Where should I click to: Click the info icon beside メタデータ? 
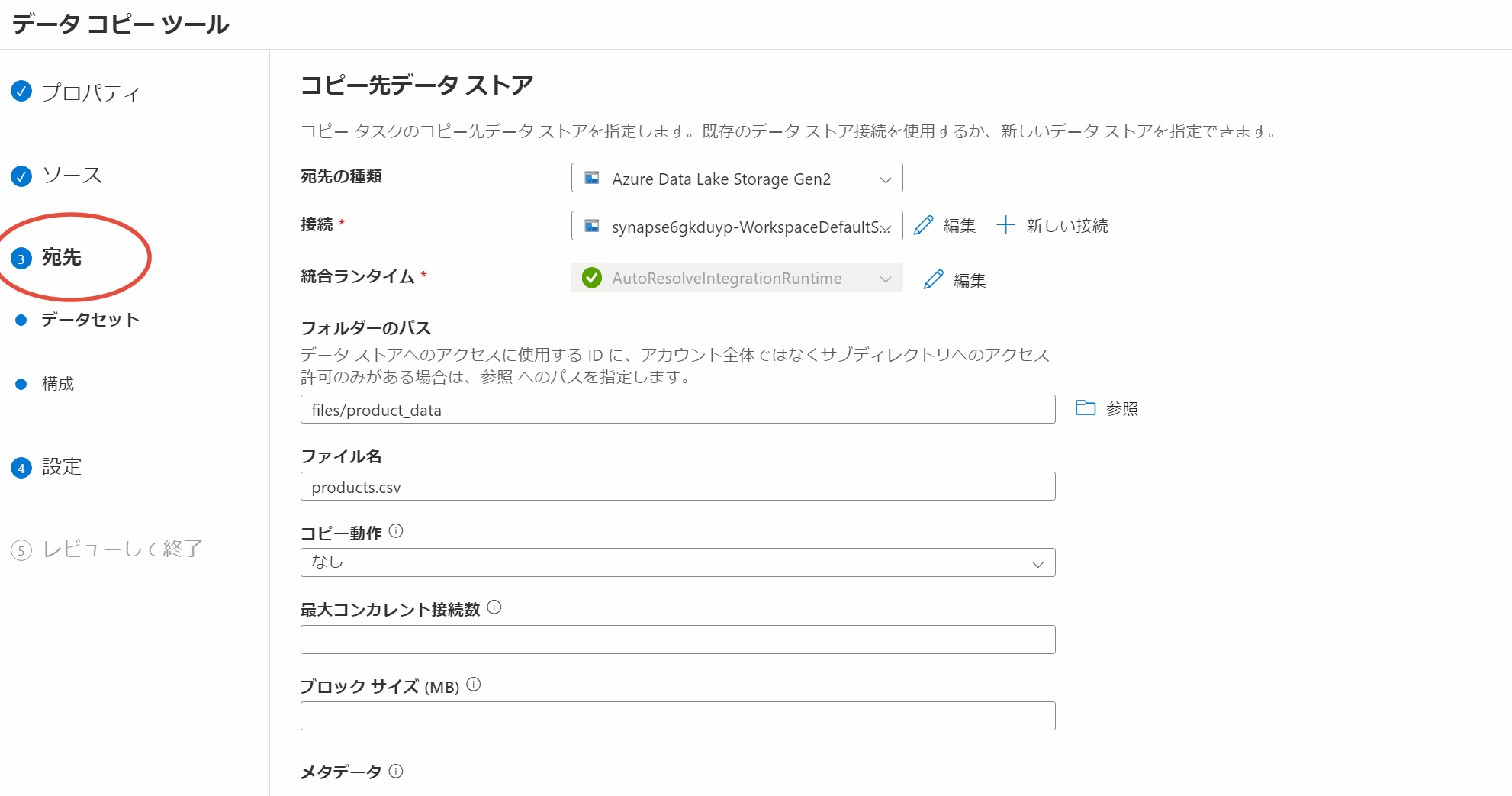[396, 771]
